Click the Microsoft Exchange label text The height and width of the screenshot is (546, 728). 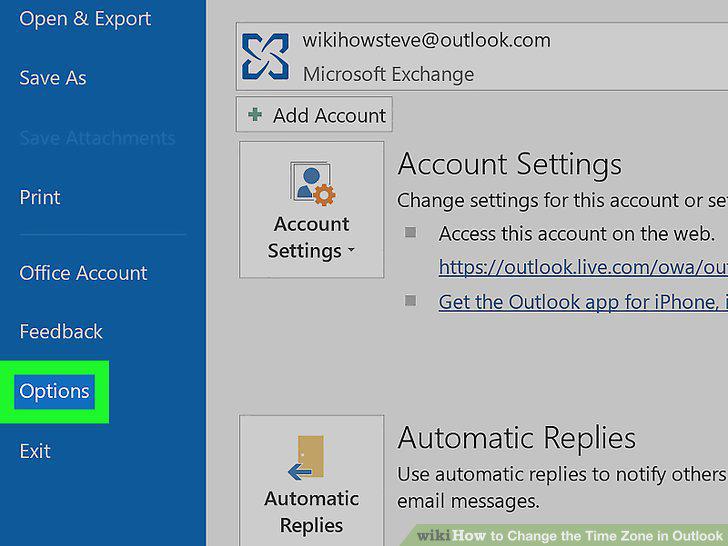coord(389,74)
